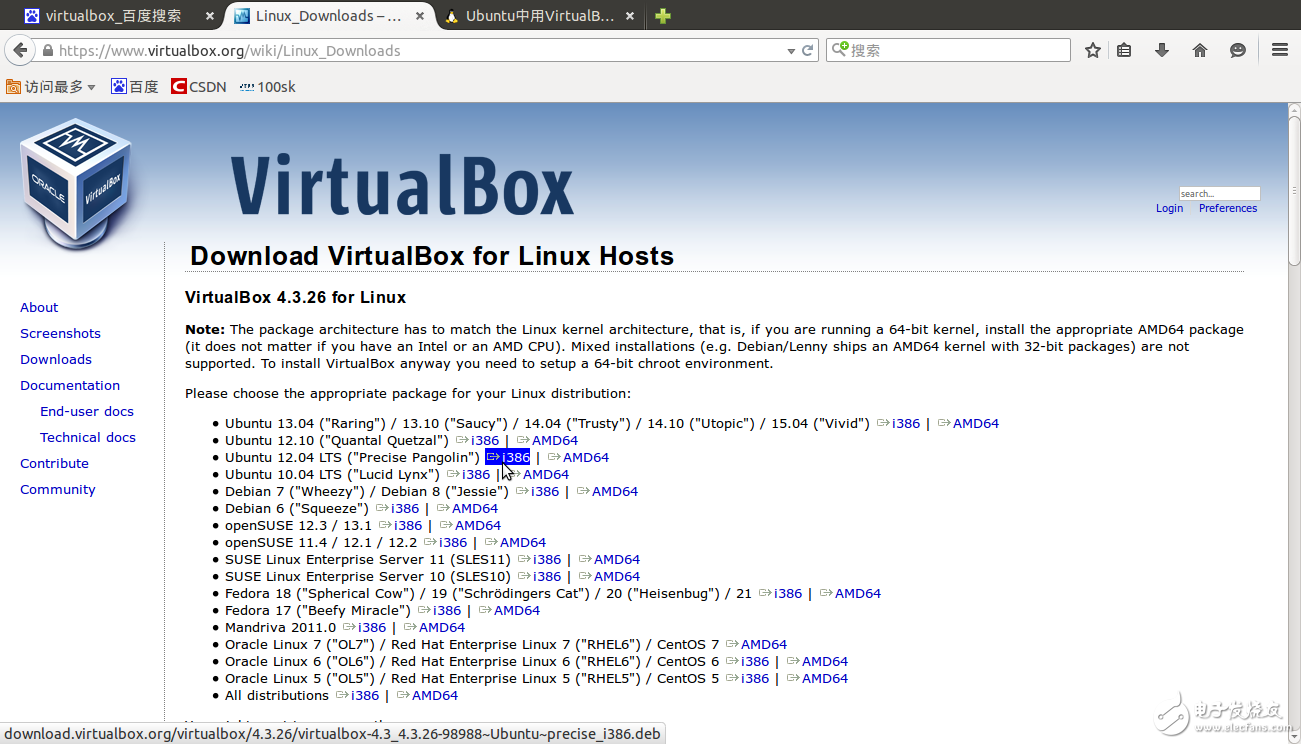Open the search engine selector dropdown
The image size is (1301, 744).
click(x=841, y=50)
